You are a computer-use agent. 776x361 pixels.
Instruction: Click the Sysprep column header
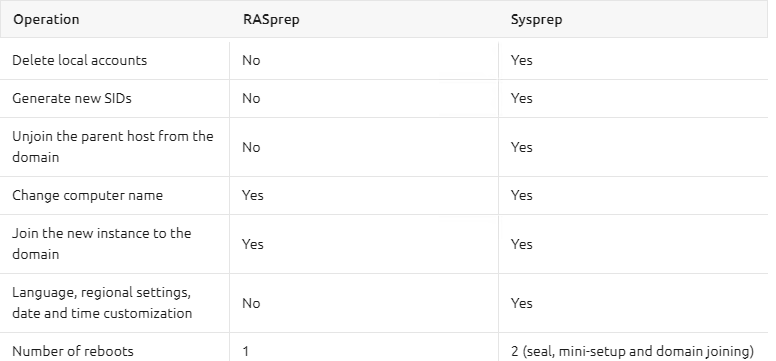click(536, 20)
